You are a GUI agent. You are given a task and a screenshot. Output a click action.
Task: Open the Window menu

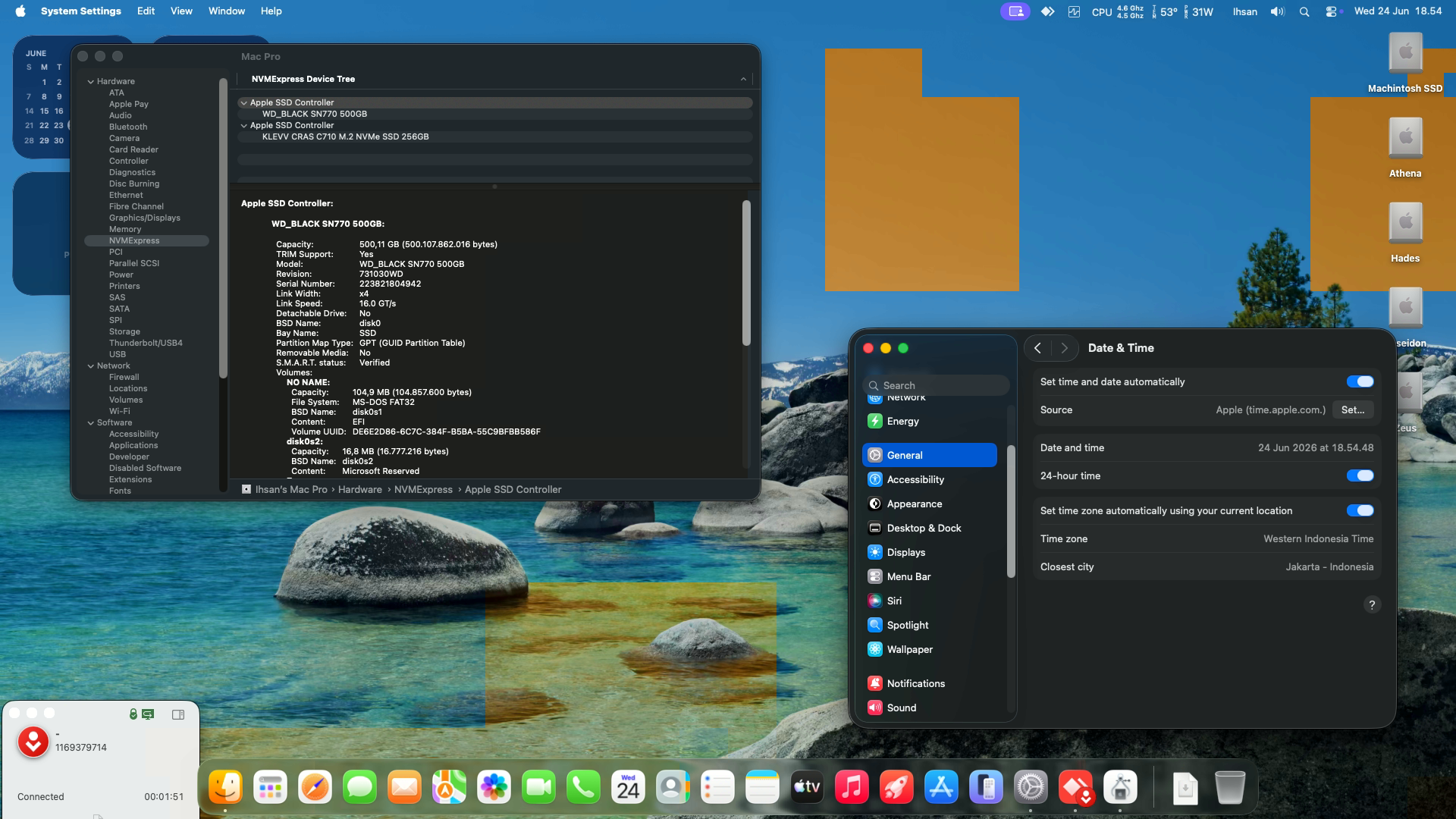pos(227,11)
